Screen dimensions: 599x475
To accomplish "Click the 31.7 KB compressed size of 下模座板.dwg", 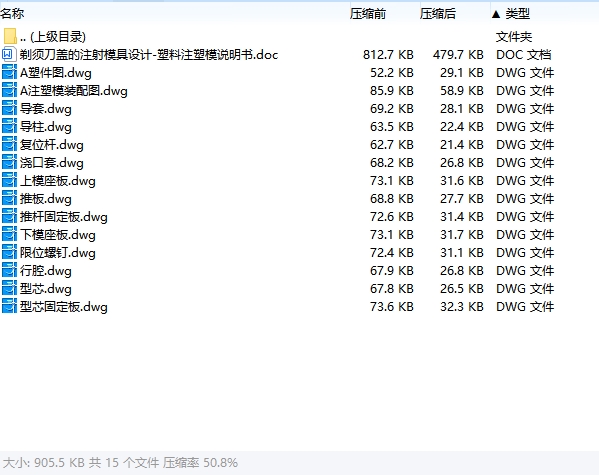I will click(x=461, y=235).
